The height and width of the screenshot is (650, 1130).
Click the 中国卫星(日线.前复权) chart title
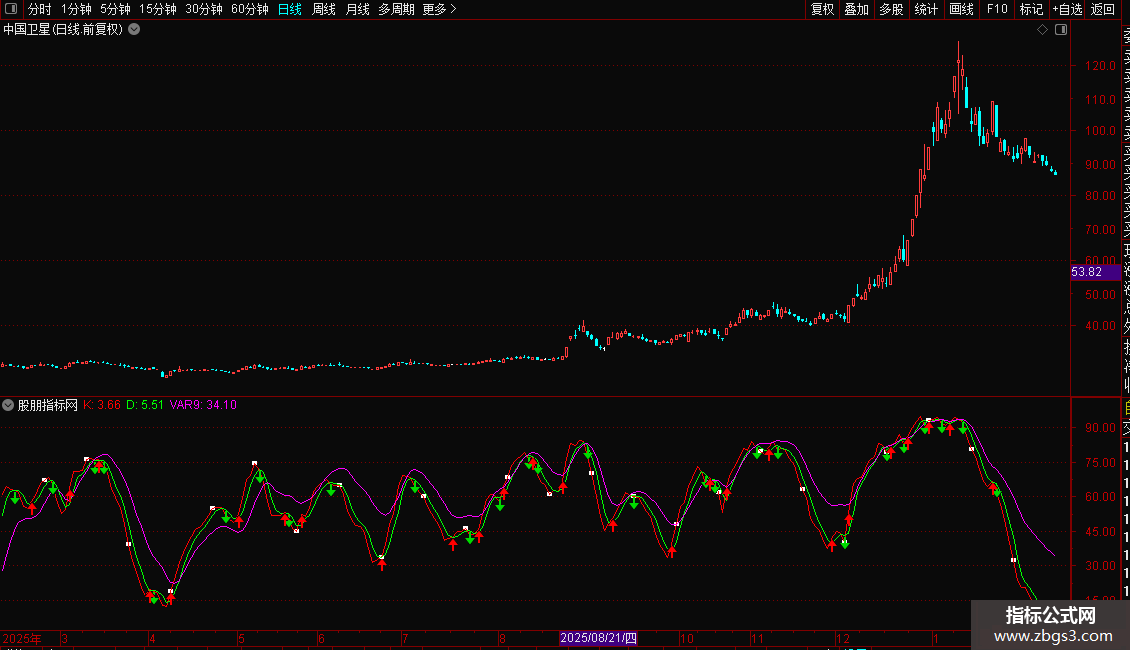point(63,30)
